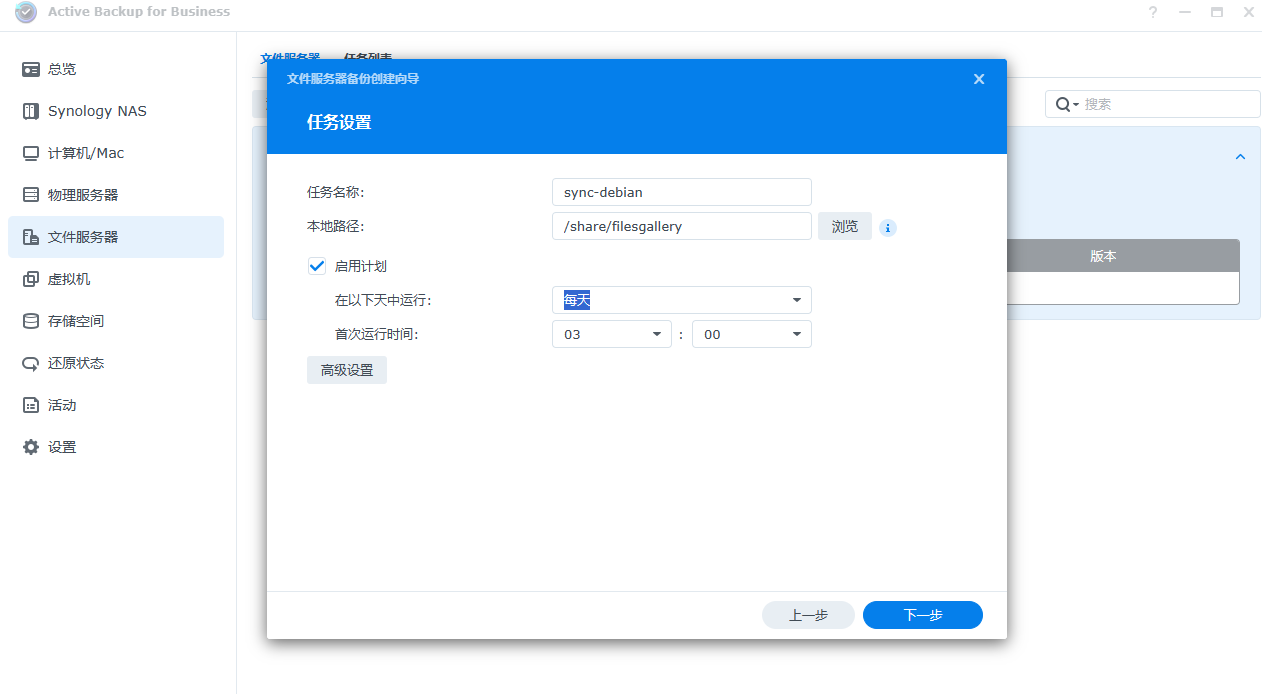The width and height of the screenshot is (1262, 694).
Task: Click the 任务名称 field containing sync-debian
Action: (681, 192)
